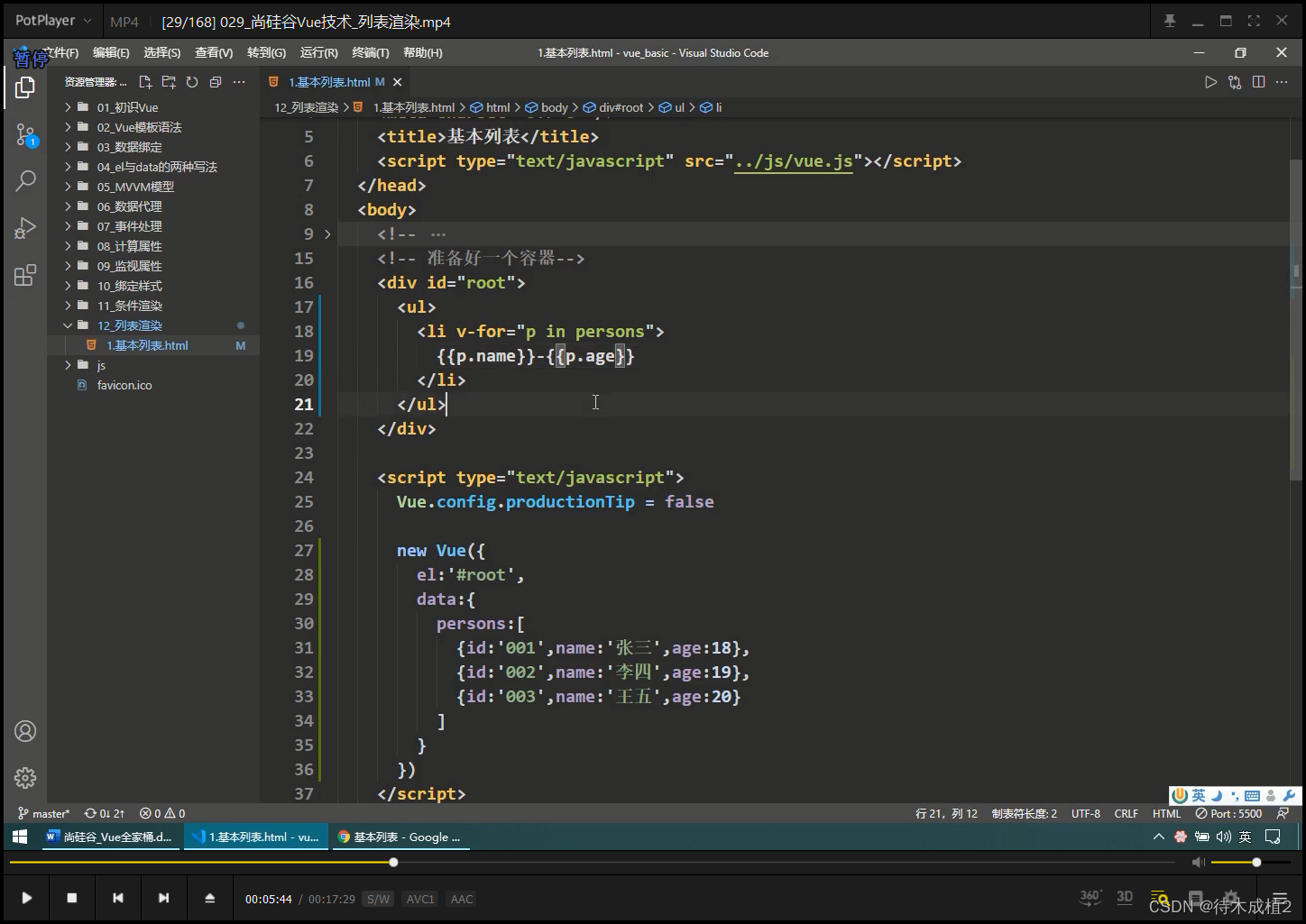Click the New Folder icon in Explorer
Image resolution: width=1306 pixels, height=924 pixels.
(169, 82)
